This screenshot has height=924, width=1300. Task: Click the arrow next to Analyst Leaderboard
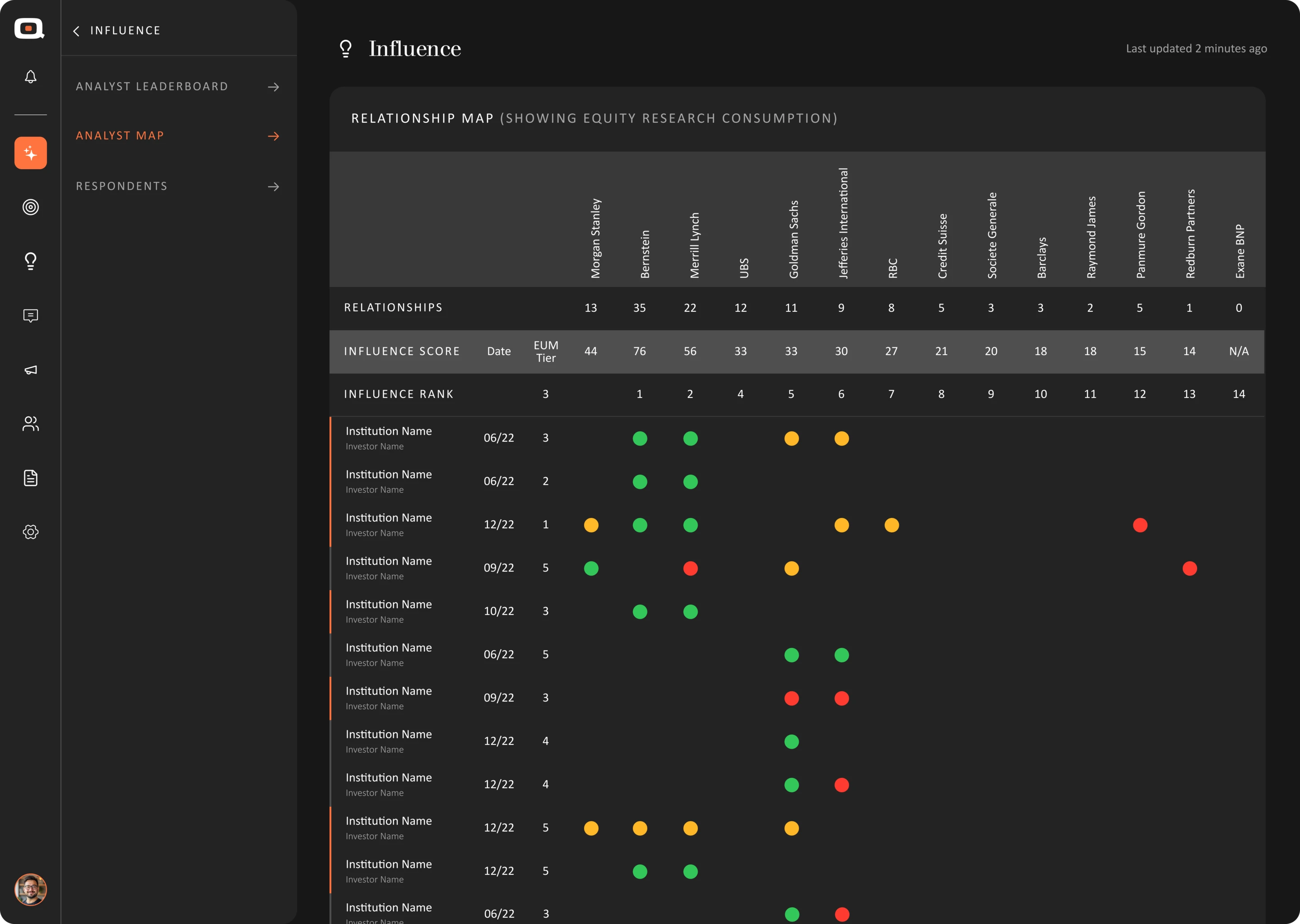click(x=274, y=87)
